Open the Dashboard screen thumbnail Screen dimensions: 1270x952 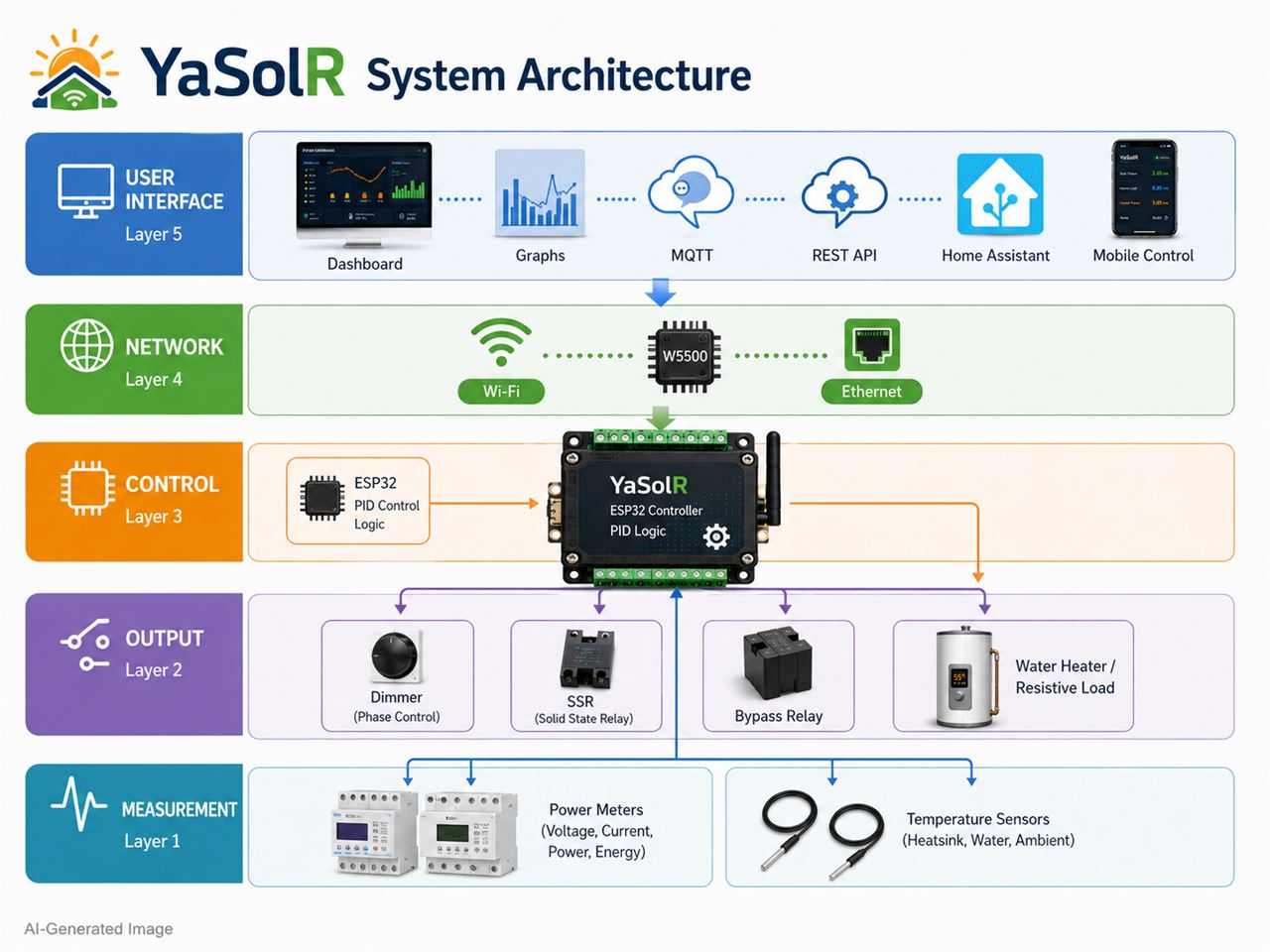[x=364, y=195]
